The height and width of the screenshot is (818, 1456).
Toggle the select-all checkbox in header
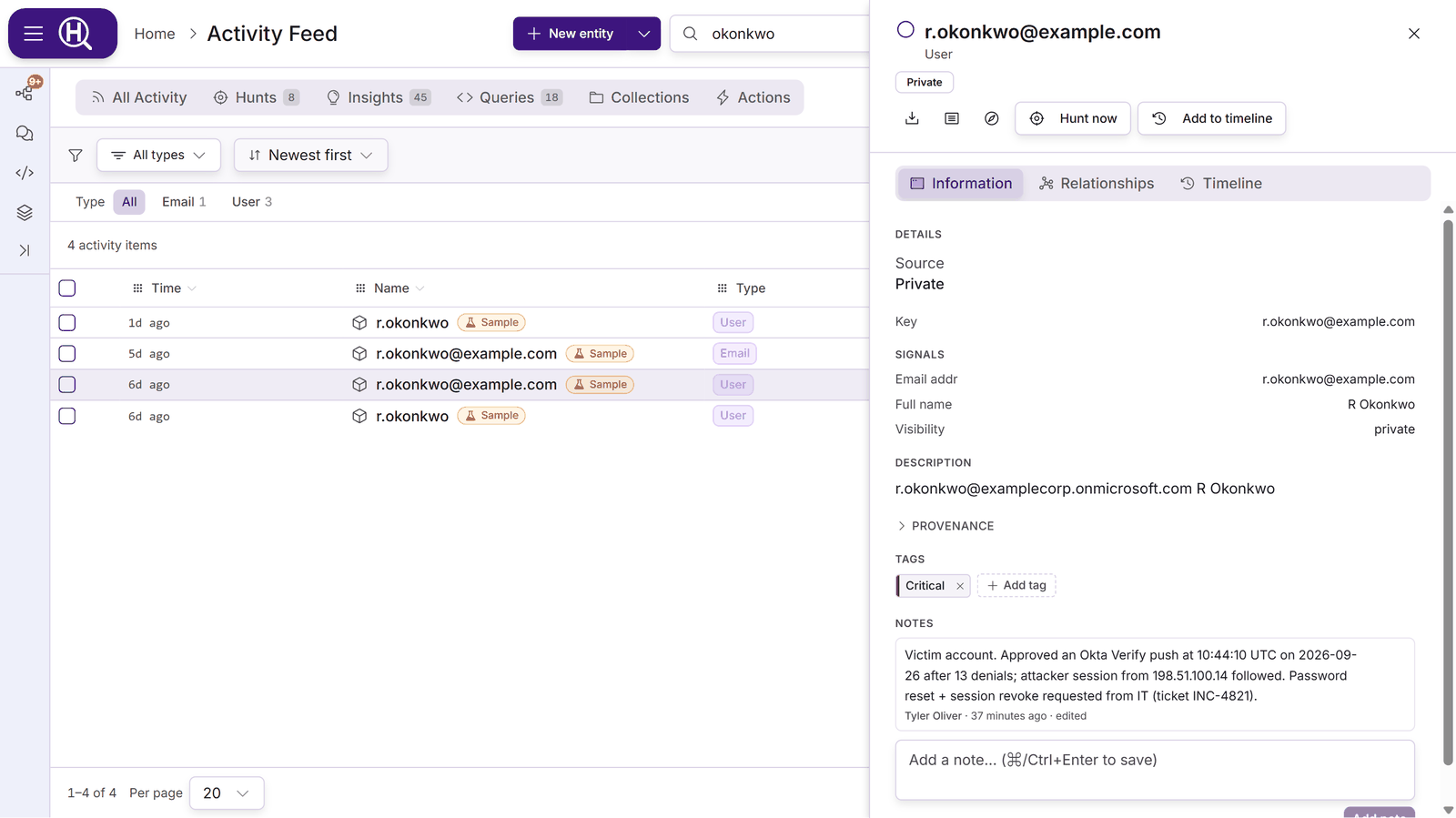click(67, 288)
